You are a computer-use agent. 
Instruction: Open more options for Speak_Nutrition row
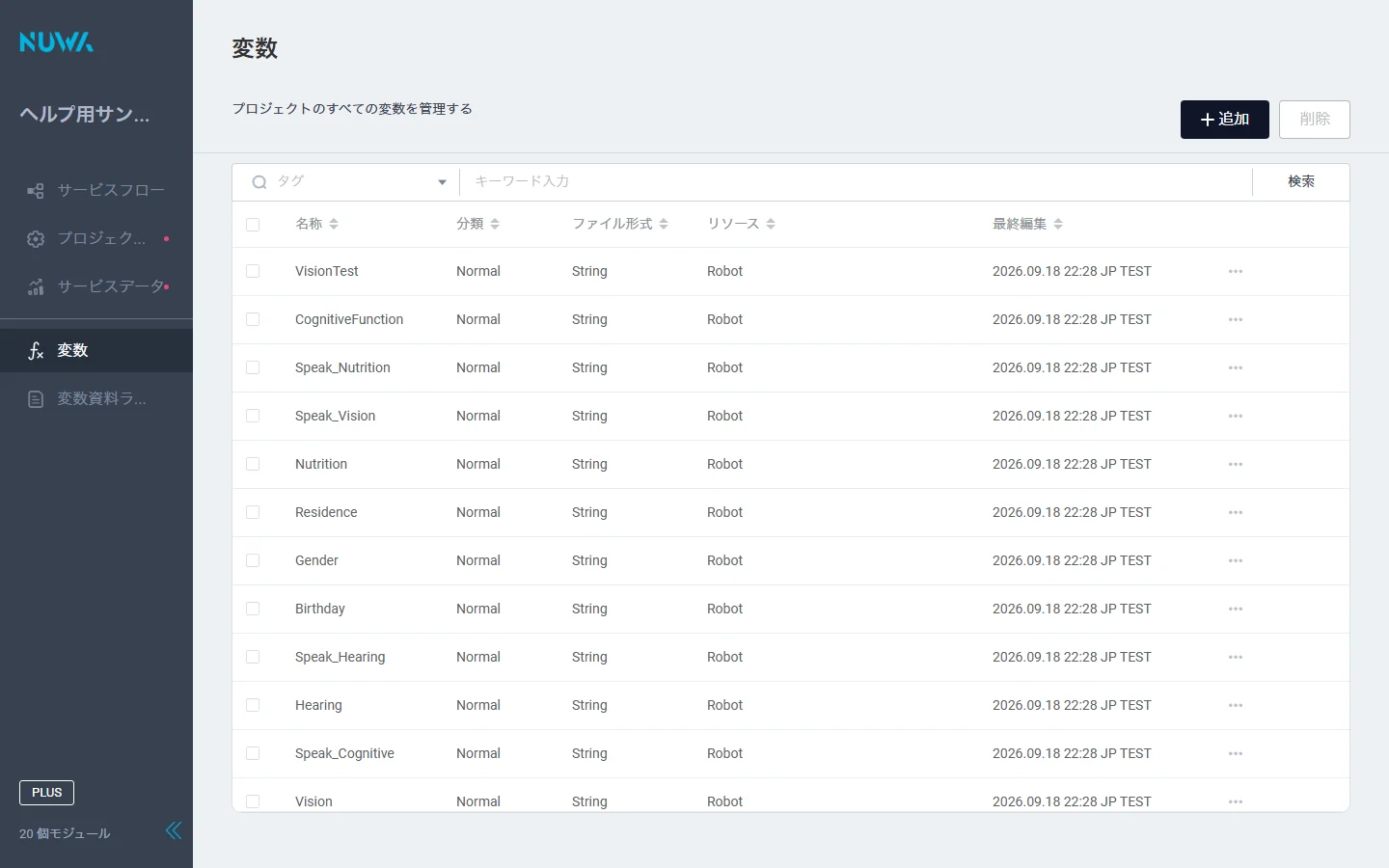(x=1236, y=367)
